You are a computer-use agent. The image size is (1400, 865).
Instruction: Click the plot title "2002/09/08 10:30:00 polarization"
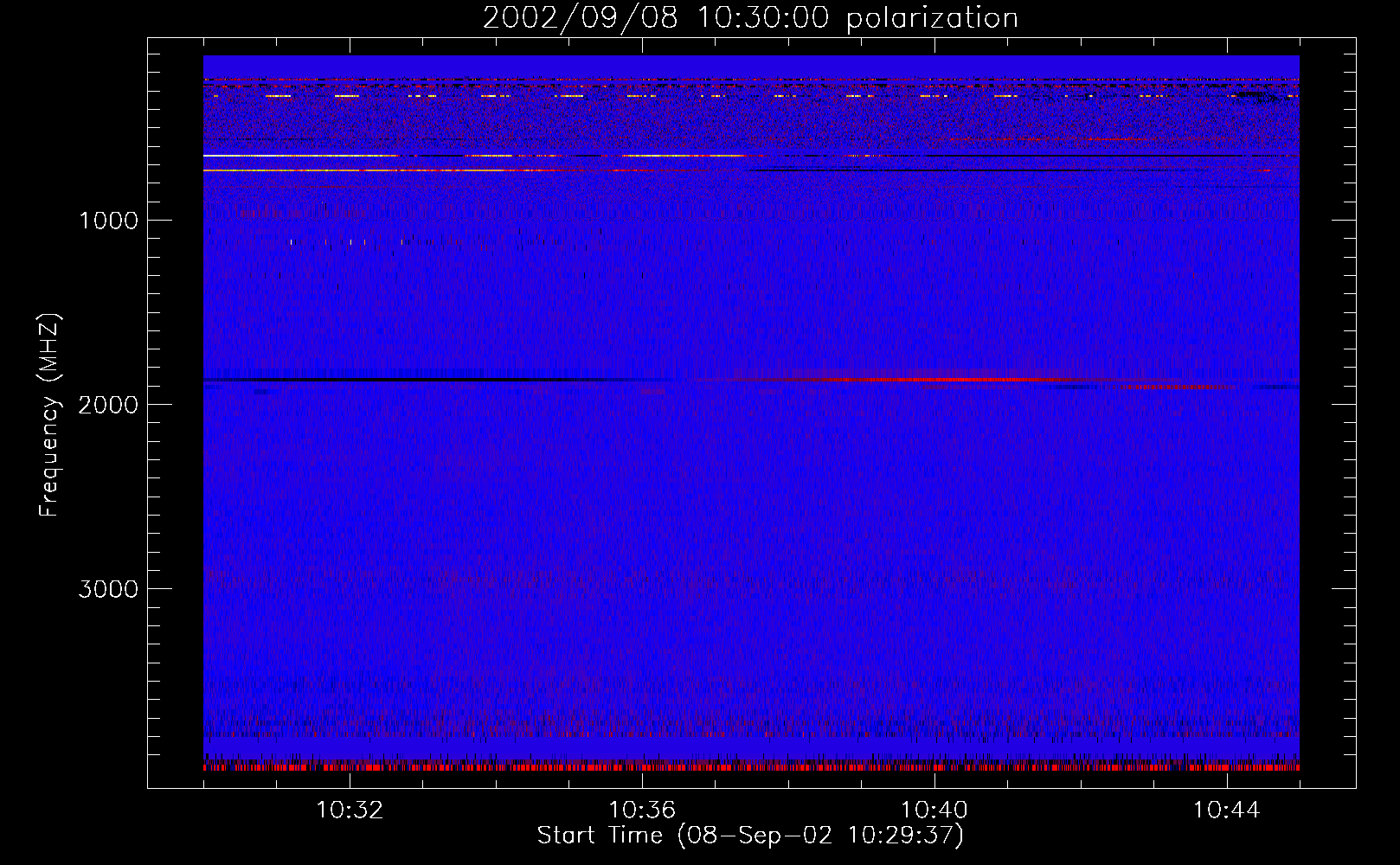point(750,18)
